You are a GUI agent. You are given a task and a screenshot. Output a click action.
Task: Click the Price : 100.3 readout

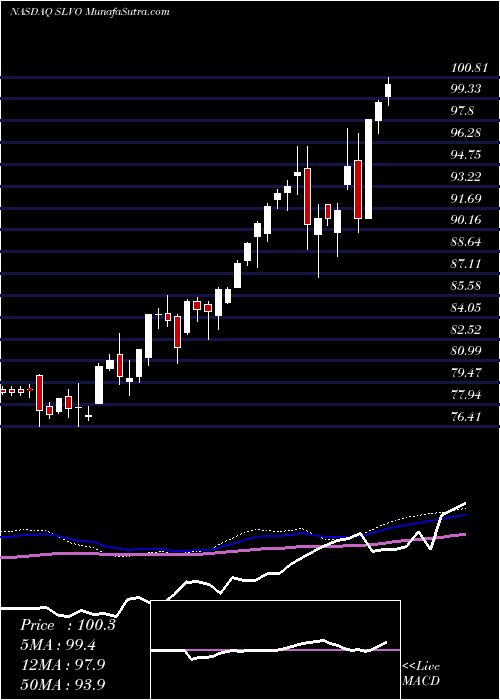point(68,625)
